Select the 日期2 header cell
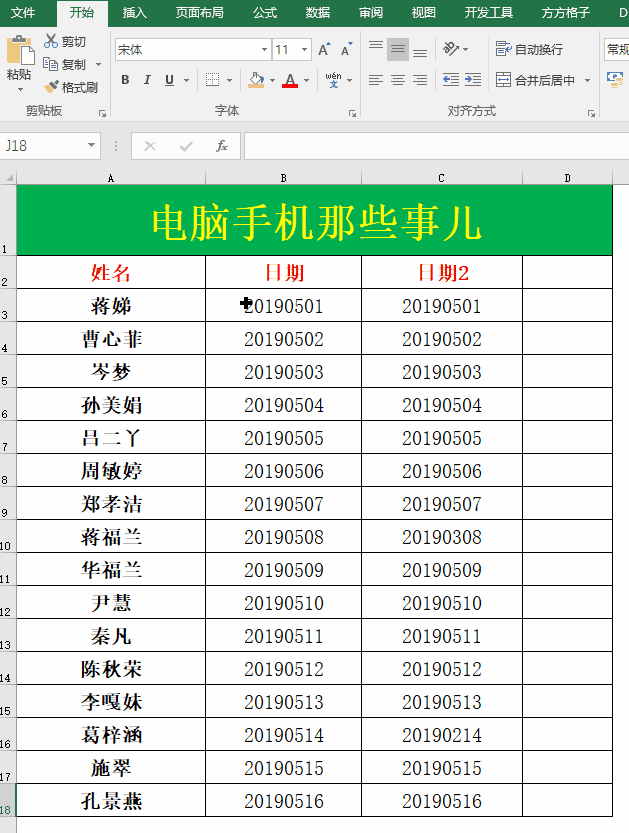The image size is (629, 833). tap(442, 273)
